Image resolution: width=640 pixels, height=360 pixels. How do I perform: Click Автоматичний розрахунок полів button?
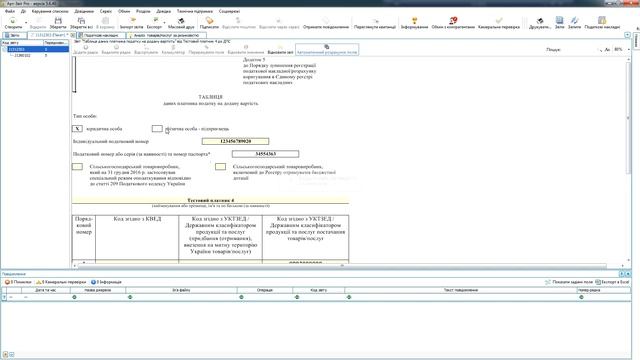click(327, 50)
